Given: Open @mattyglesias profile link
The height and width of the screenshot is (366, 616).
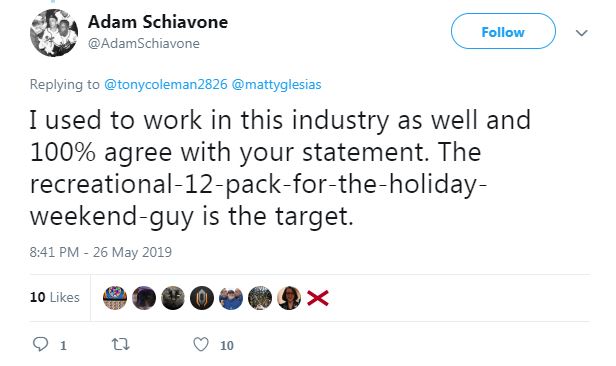Looking at the screenshot, I should pyautogui.click(x=277, y=84).
